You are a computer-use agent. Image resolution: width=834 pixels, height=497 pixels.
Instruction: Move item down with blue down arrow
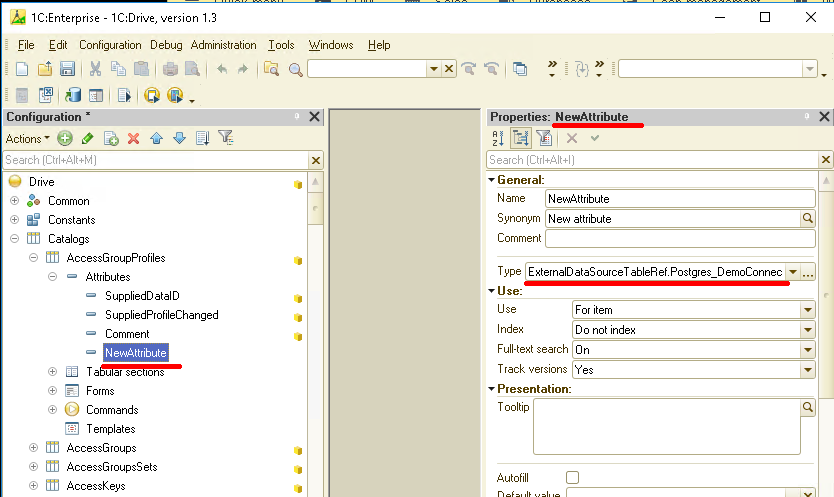(x=179, y=139)
